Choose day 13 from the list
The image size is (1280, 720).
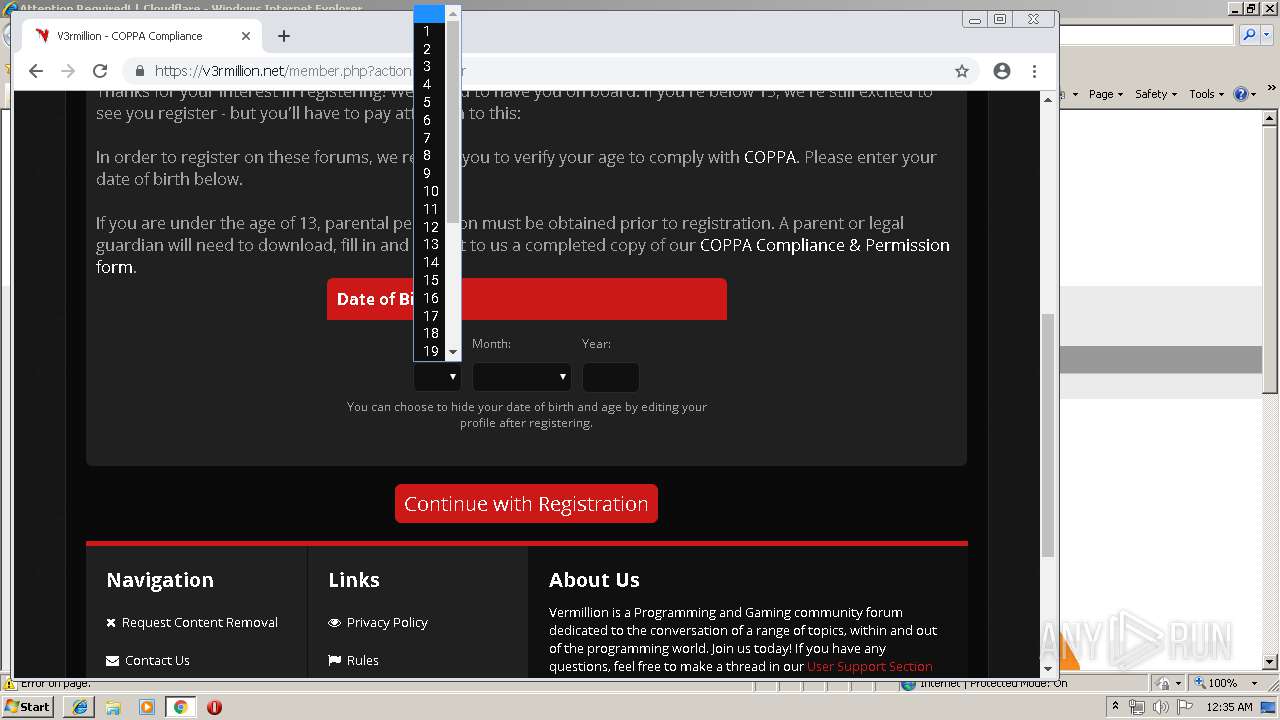pos(429,244)
